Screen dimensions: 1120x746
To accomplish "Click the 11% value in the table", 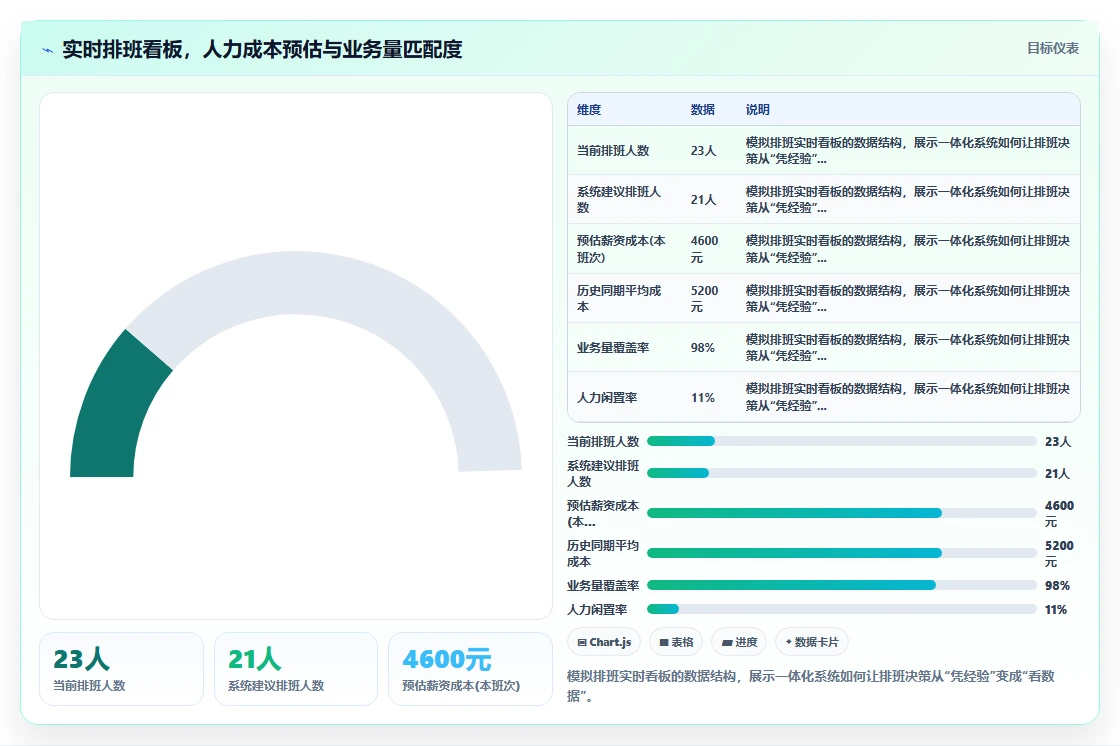I will 702,397.
